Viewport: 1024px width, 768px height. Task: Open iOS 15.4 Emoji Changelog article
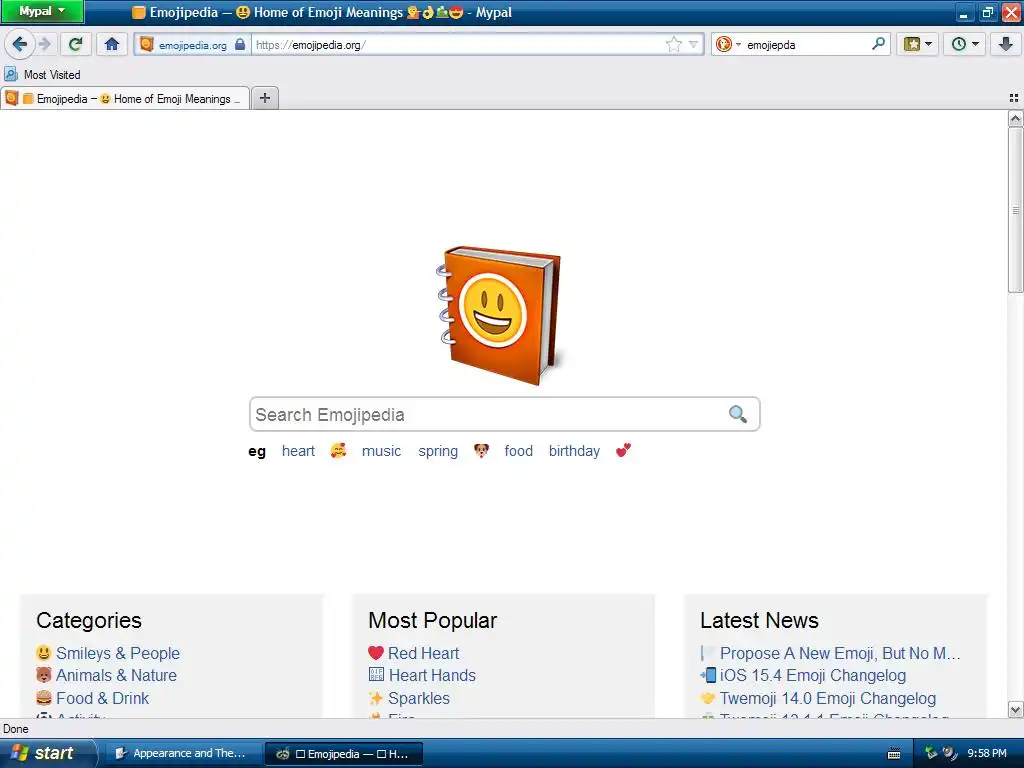(x=813, y=675)
